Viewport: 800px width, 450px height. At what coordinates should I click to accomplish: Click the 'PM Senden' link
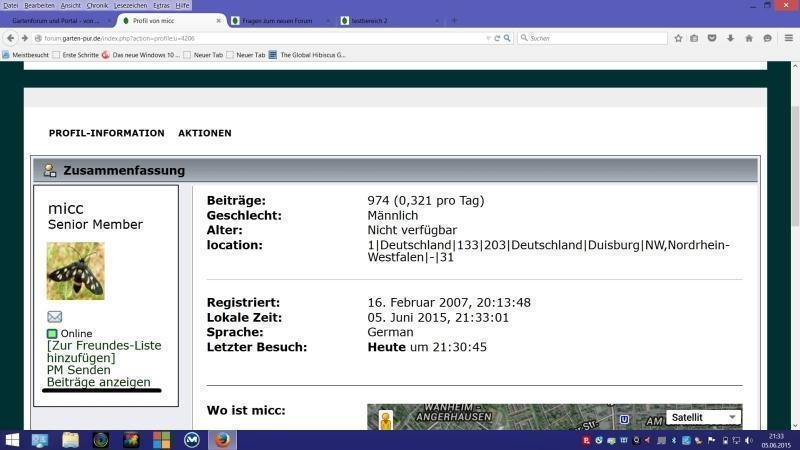pos(79,370)
